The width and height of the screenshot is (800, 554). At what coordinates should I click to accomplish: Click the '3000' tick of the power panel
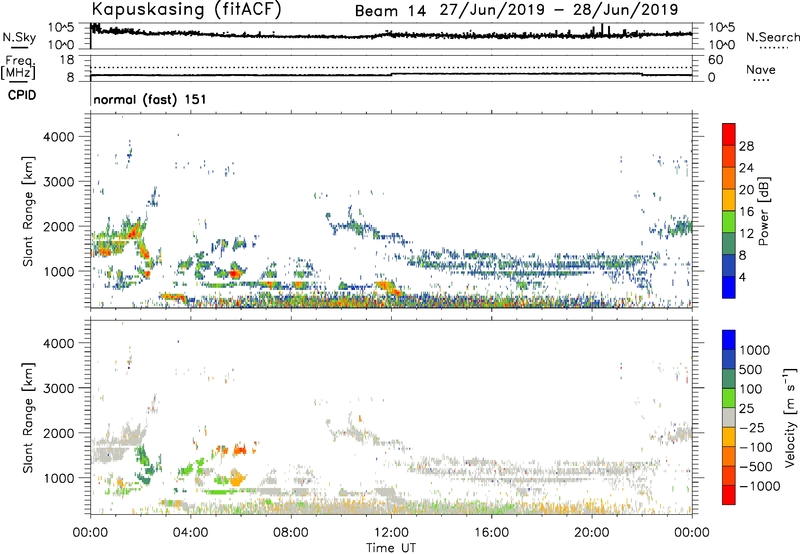point(58,182)
